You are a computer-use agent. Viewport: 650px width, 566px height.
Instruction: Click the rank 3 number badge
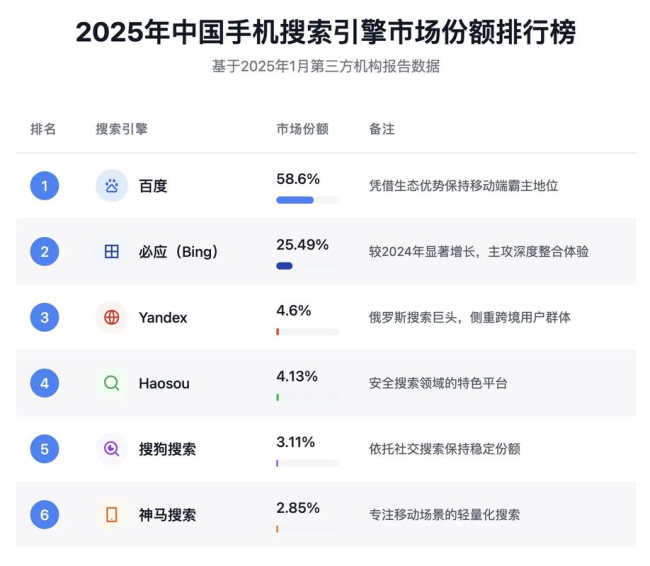(x=44, y=318)
